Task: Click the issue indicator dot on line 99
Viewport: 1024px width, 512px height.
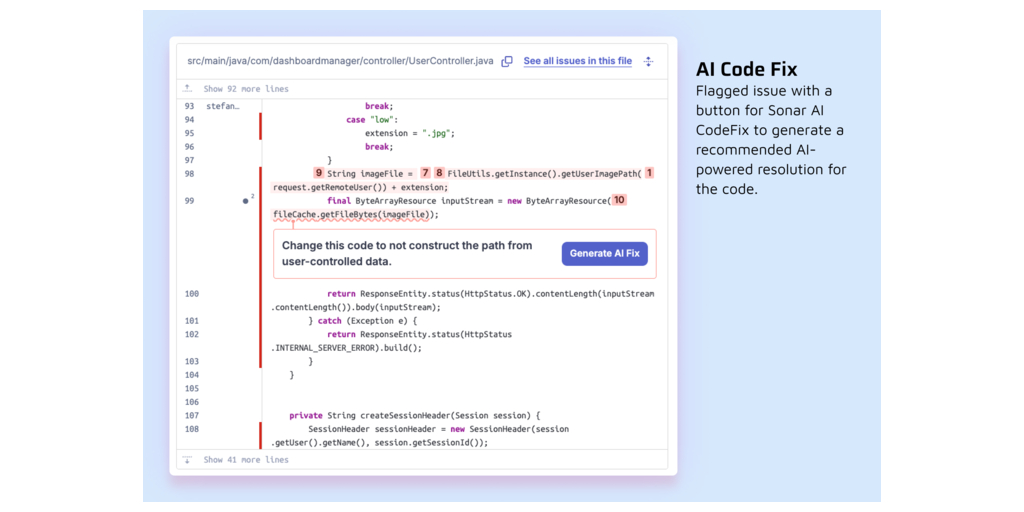Action: (246, 201)
